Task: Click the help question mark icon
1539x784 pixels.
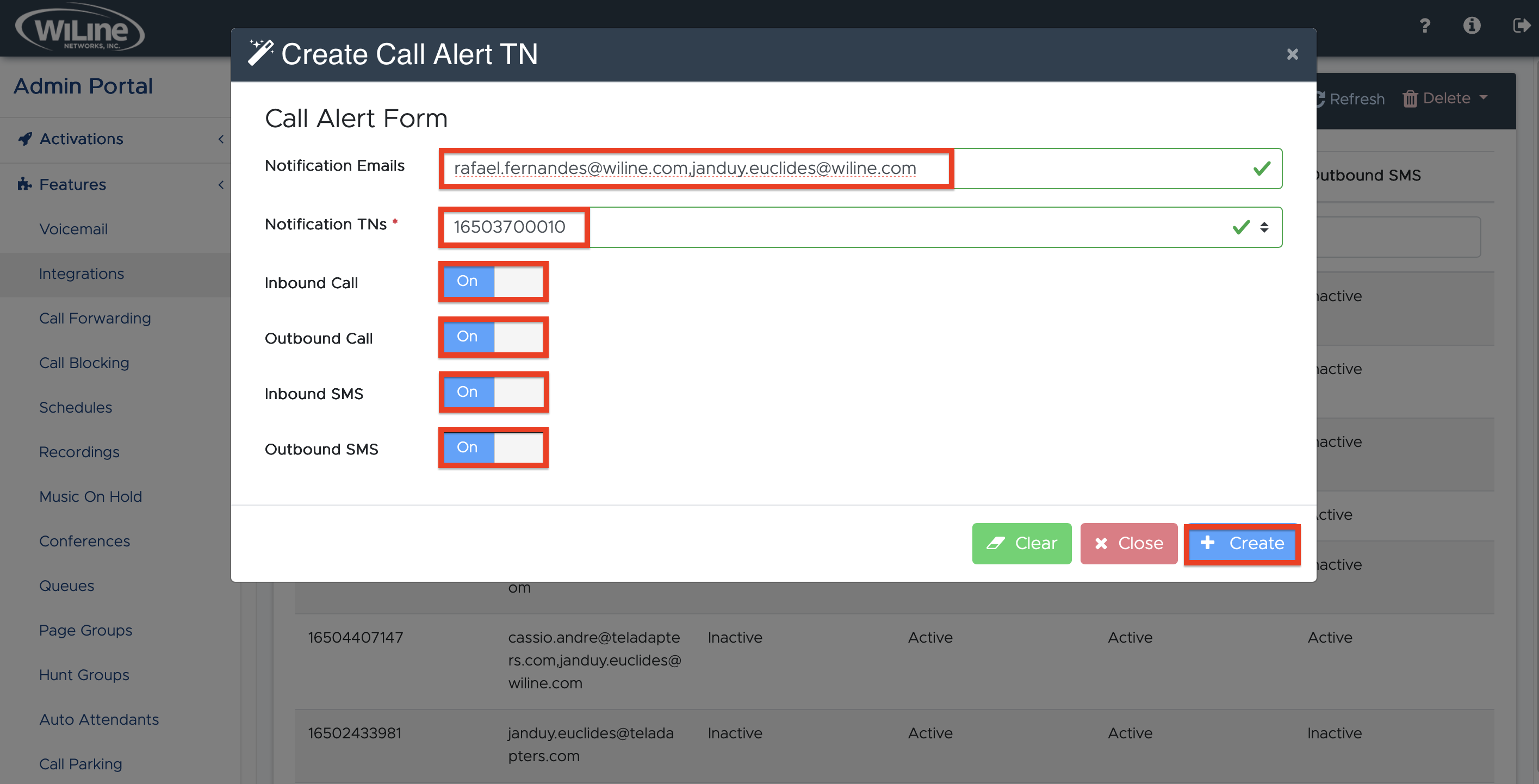Action: [x=1425, y=26]
